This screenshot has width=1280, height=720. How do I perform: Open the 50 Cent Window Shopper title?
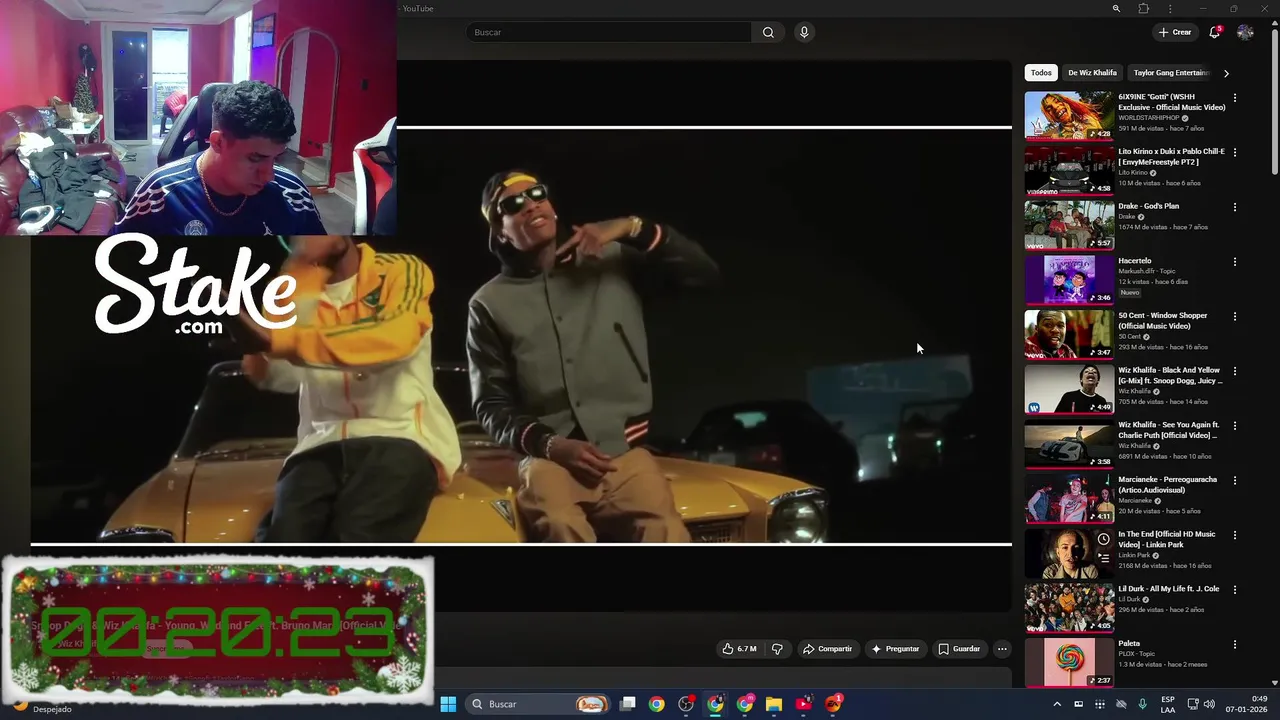click(1163, 321)
